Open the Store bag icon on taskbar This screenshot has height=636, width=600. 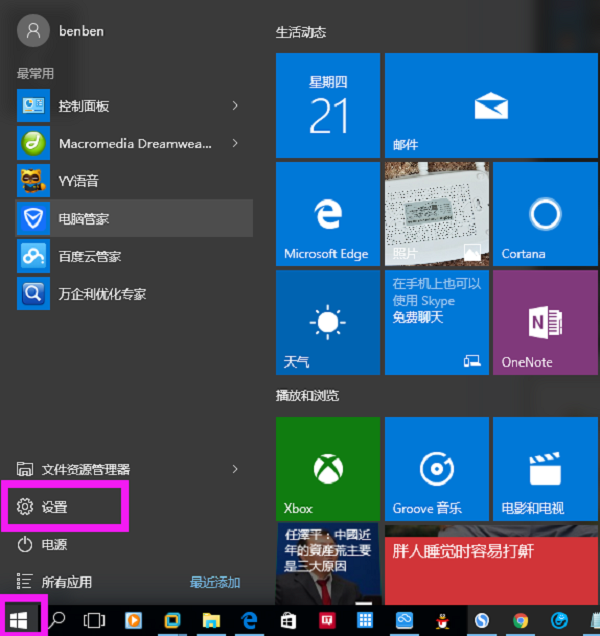[288, 621]
